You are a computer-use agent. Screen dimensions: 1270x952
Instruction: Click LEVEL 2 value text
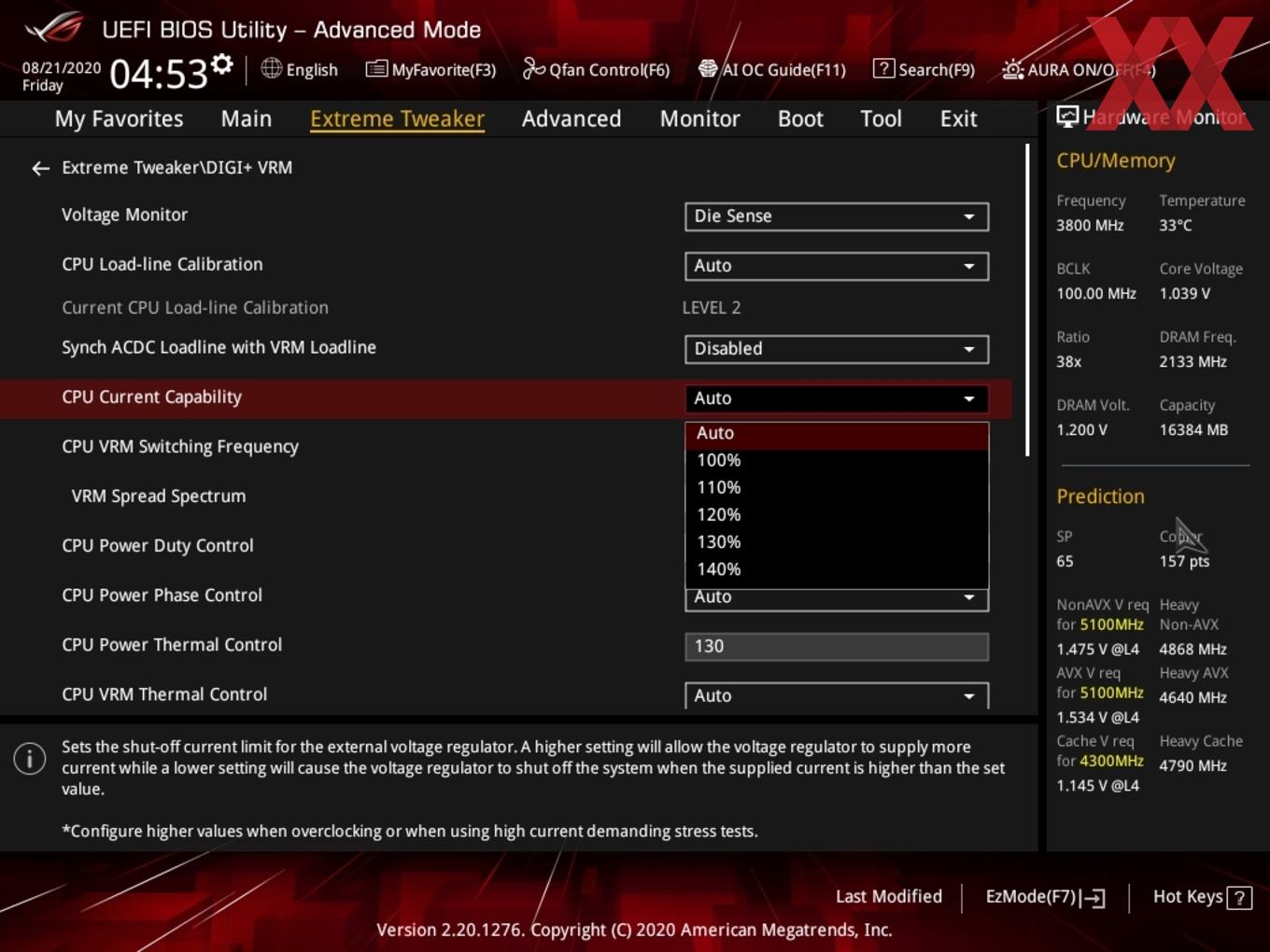tap(712, 308)
